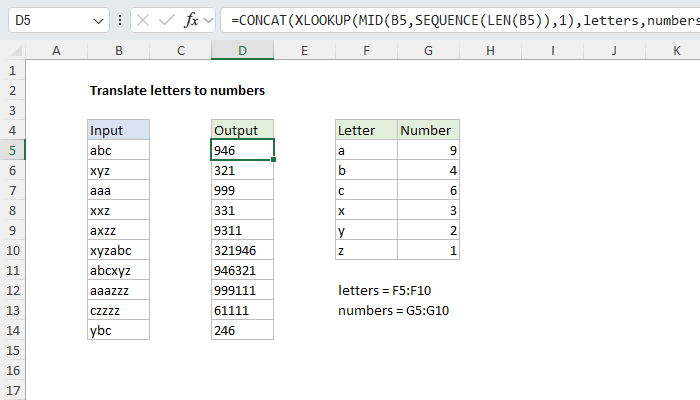Viewport: 700px width, 400px height.
Task: Select number cell 2 in lookup table
Action: 429,230
